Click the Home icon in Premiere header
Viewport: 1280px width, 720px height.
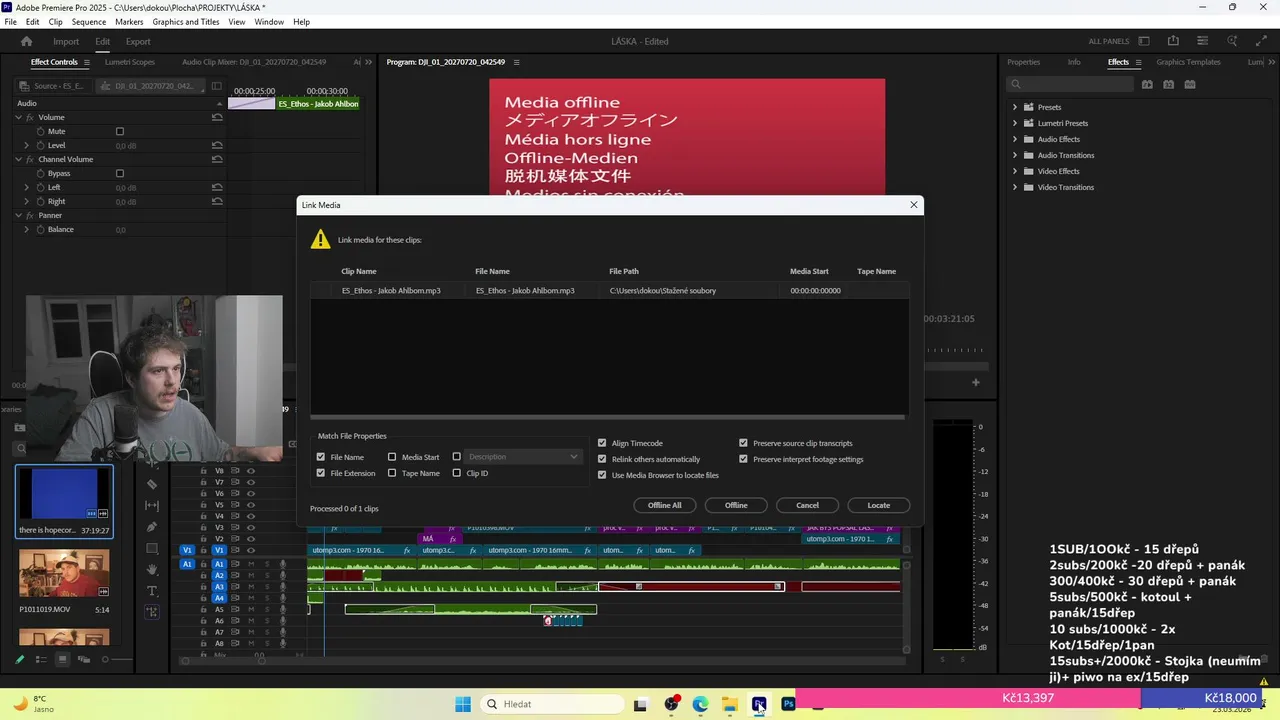tap(27, 41)
